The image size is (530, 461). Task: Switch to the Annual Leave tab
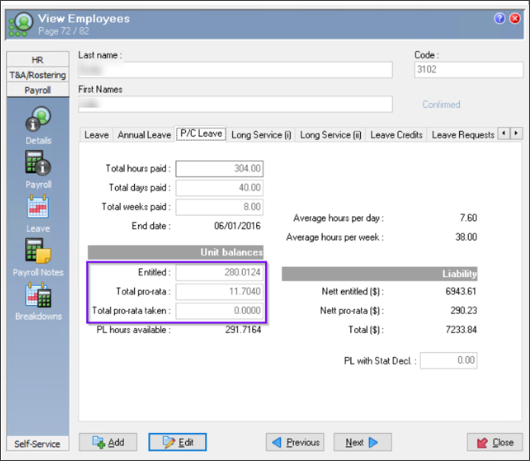[x=144, y=135]
